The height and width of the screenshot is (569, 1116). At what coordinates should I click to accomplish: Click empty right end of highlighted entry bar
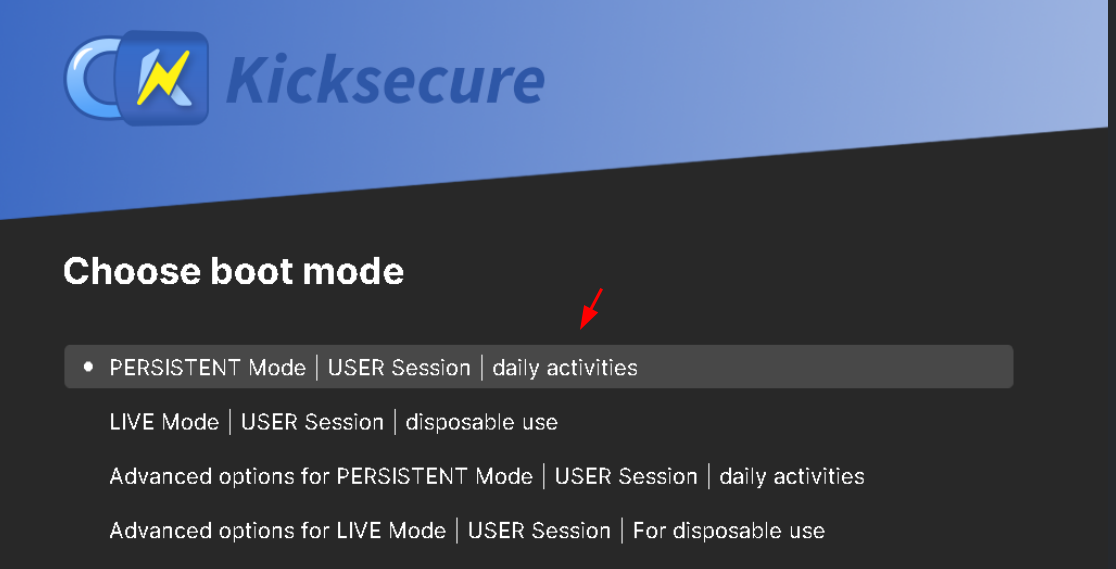click(x=900, y=367)
